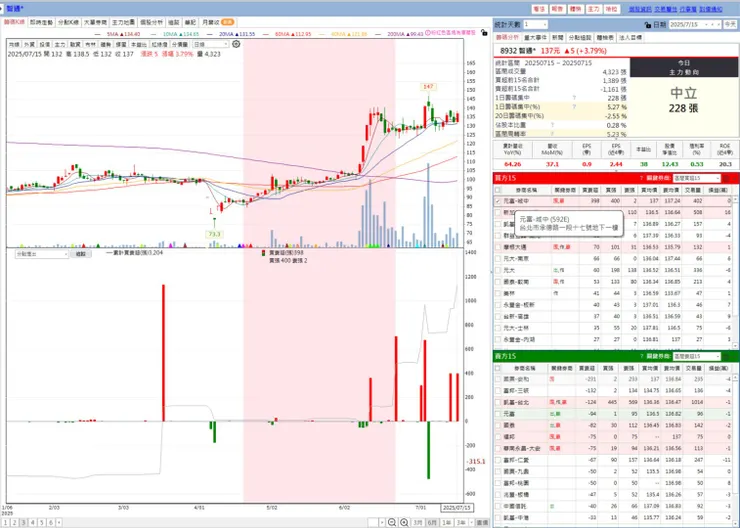Open the 日期 date picker dropdown

coord(706,25)
